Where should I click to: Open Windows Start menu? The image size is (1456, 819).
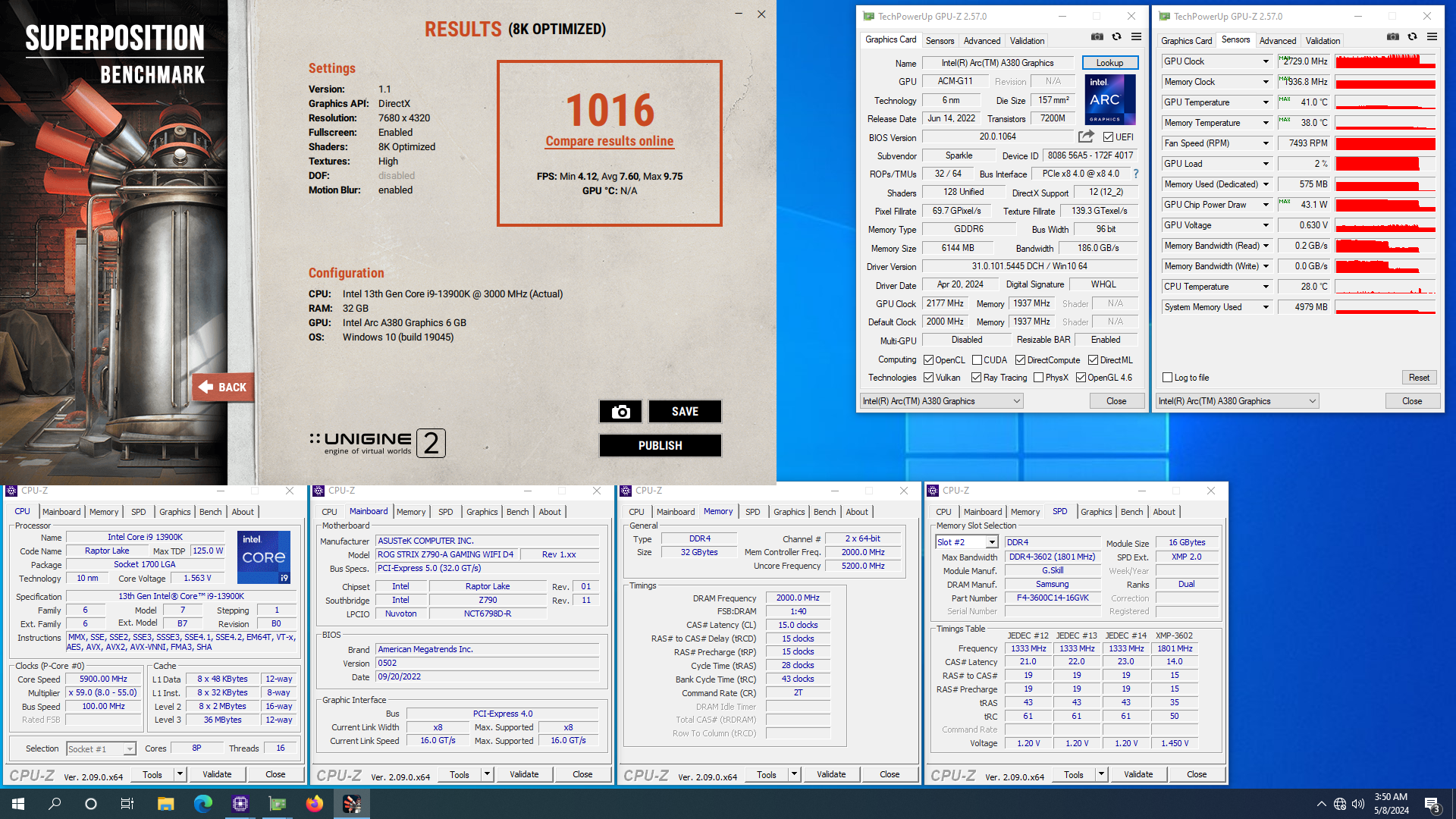[18, 804]
